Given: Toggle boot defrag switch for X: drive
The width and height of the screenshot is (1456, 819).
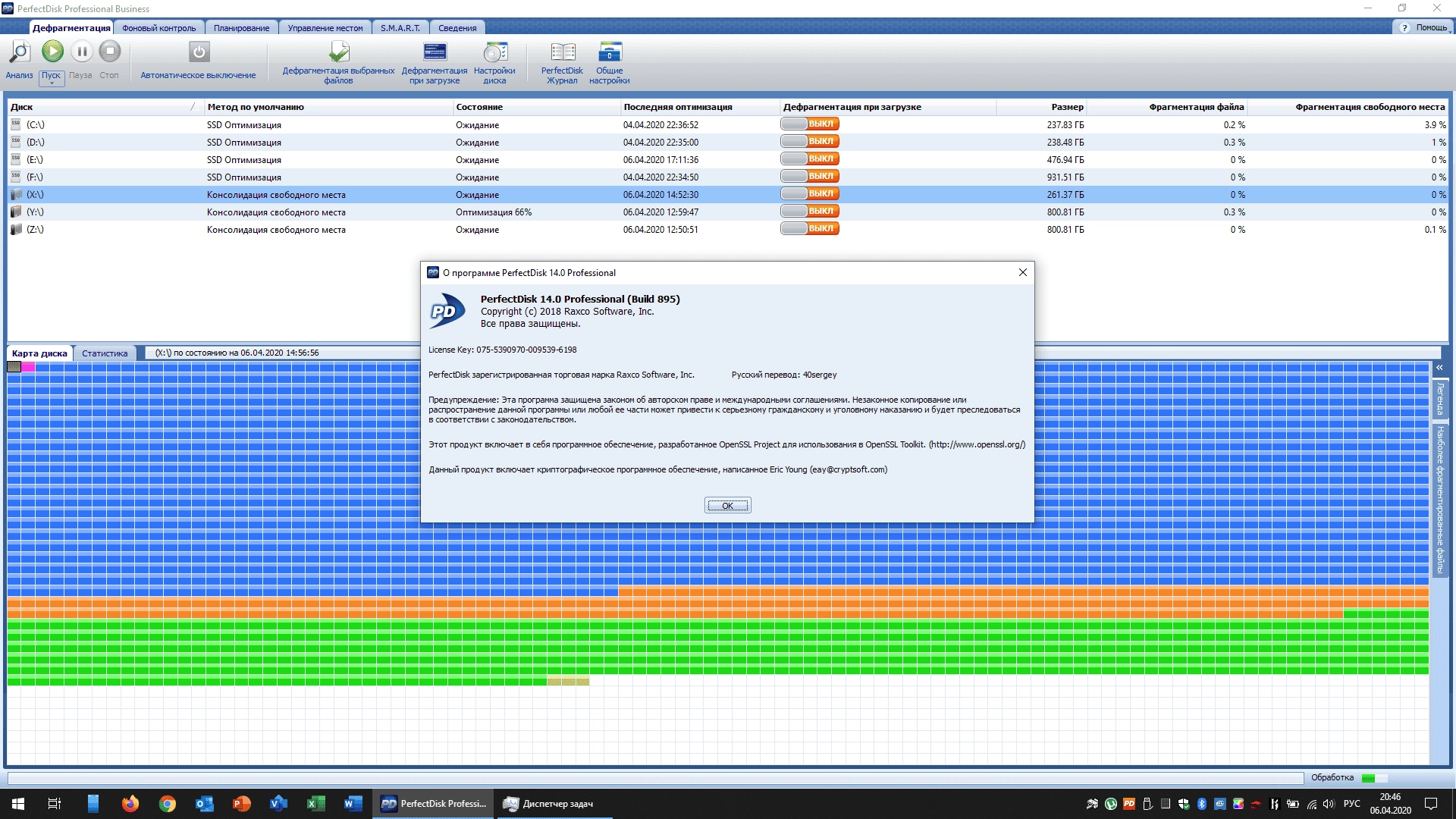Looking at the screenshot, I should coord(810,193).
